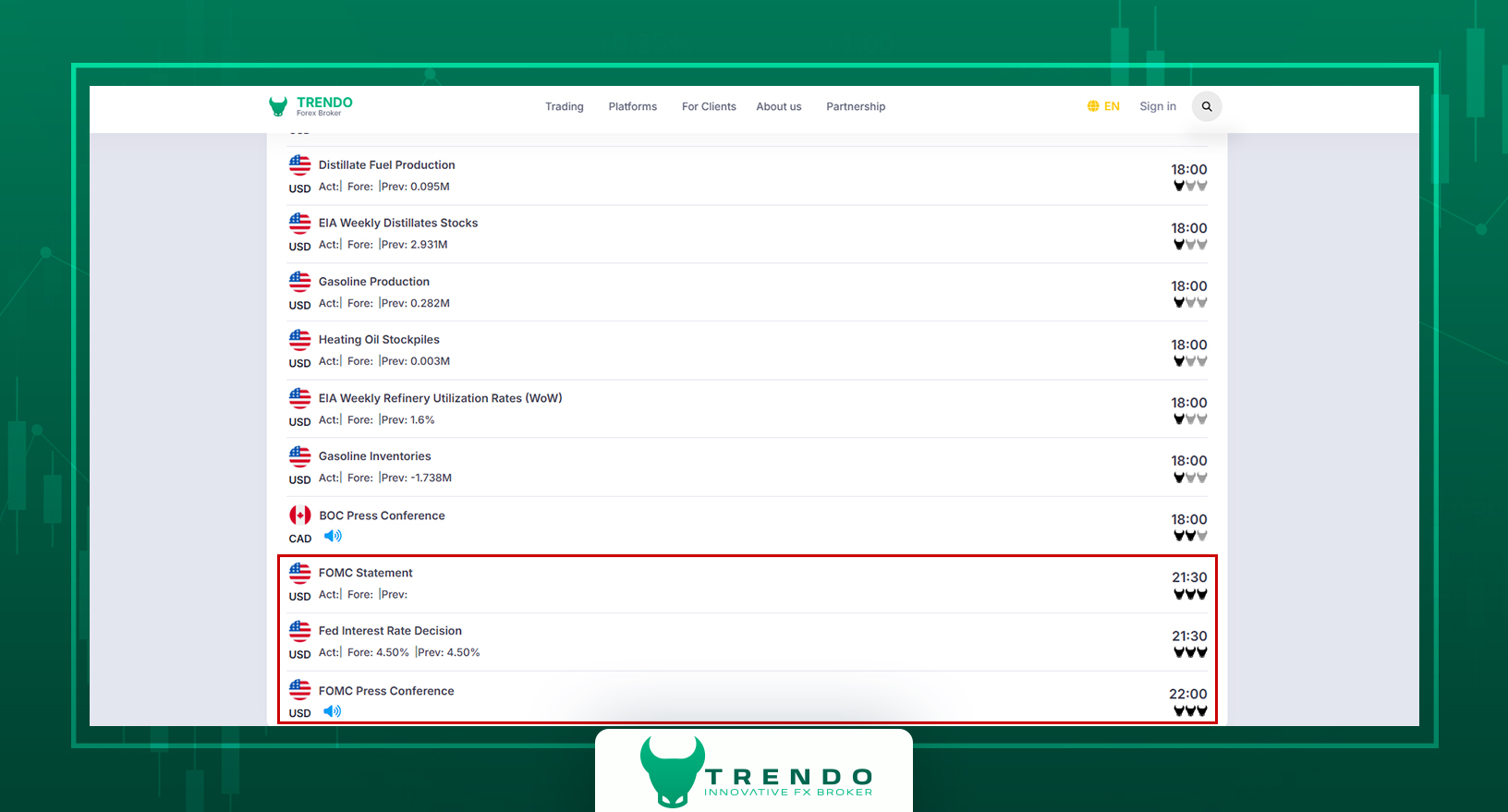The height and width of the screenshot is (812, 1508).
Task: Click impact bull icons for FOMC Statement
Action: pyautogui.click(x=1190, y=594)
